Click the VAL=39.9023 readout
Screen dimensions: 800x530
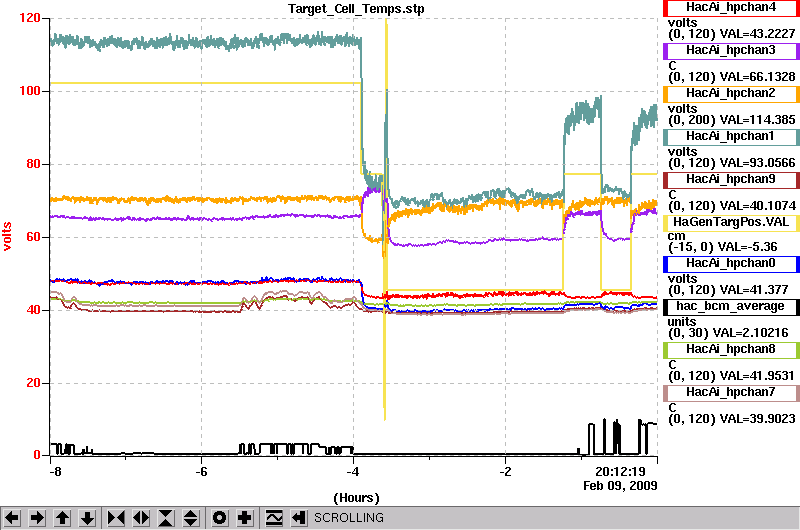[757, 419]
